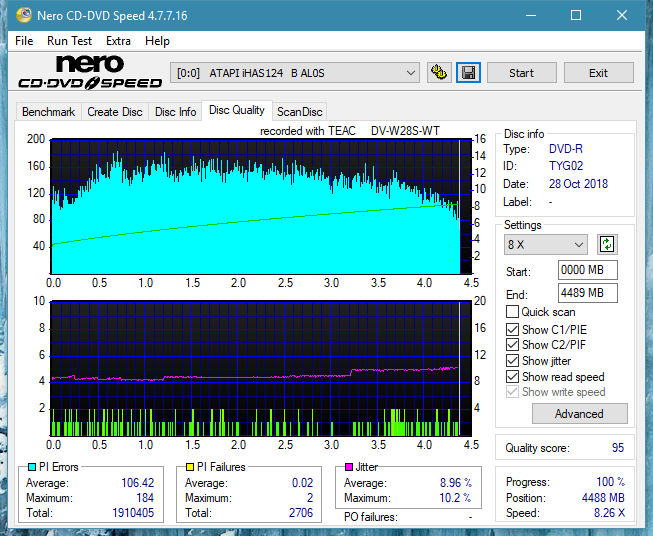653x536 pixels.
Task: Click PI Failures total 2706
Action: click(x=301, y=513)
